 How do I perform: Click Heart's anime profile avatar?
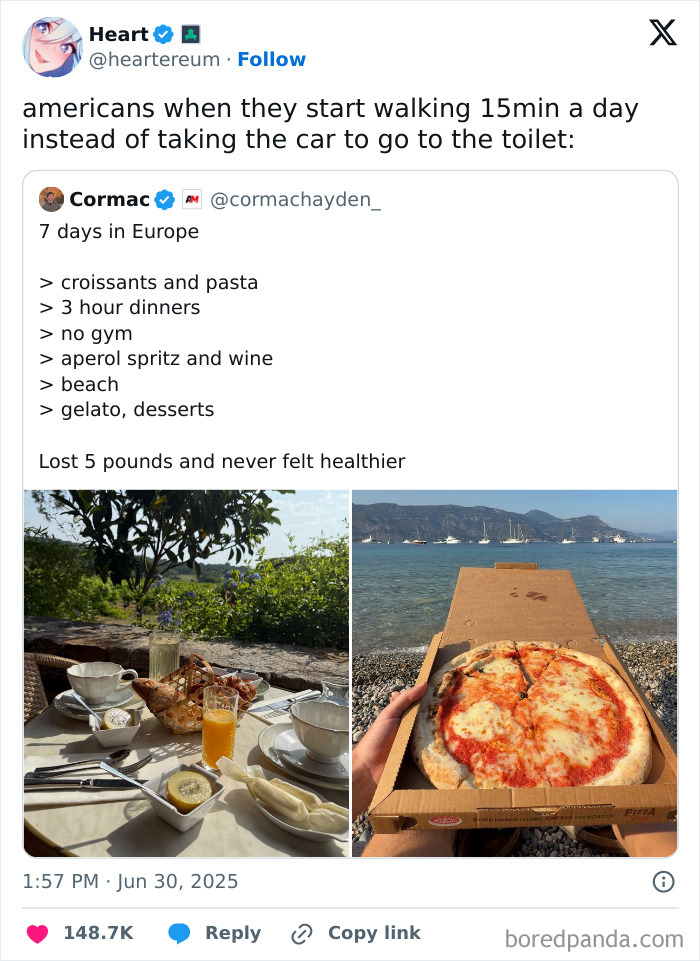(x=51, y=46)
